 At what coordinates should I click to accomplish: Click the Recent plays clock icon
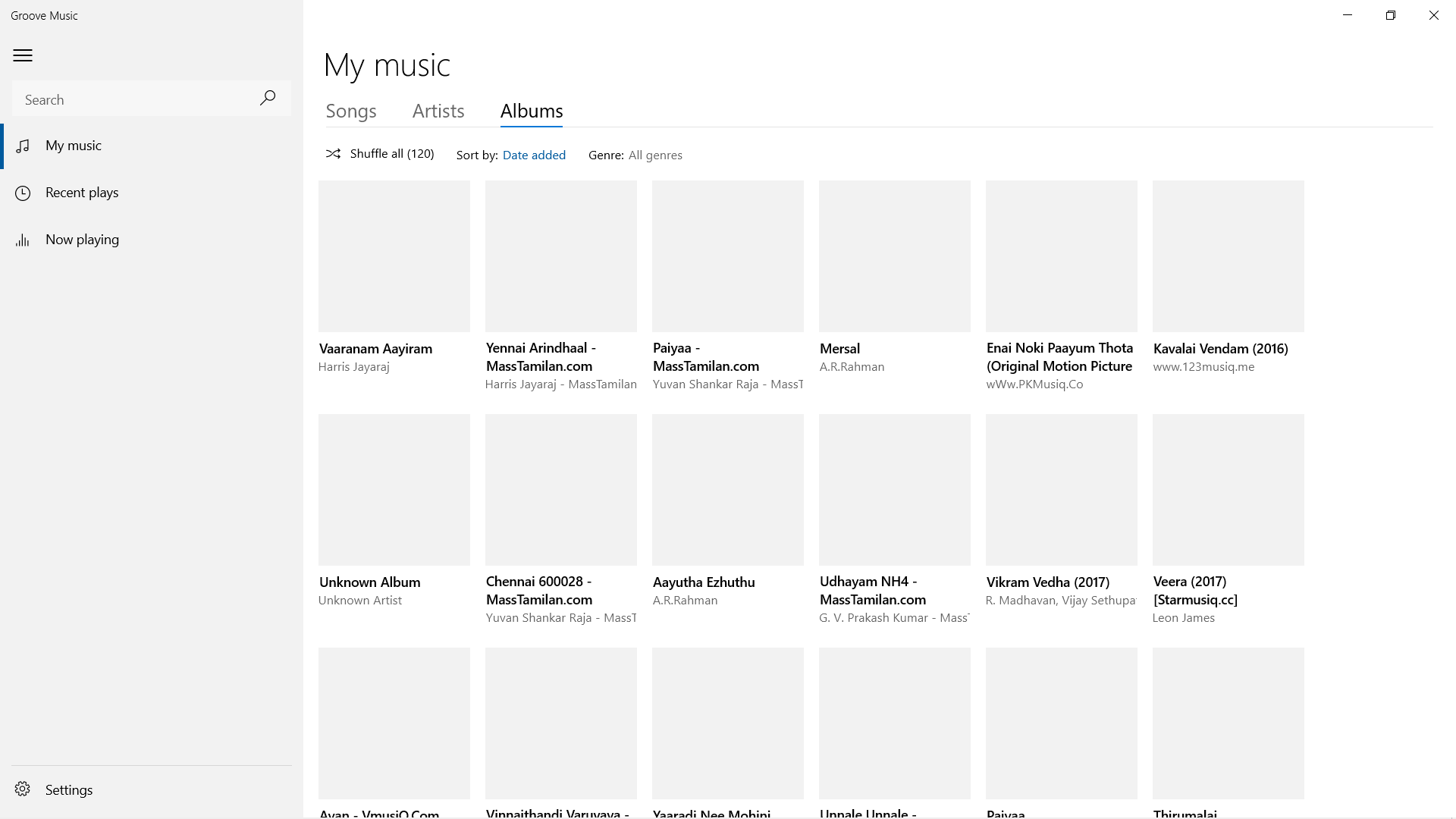tap(23, 193)
